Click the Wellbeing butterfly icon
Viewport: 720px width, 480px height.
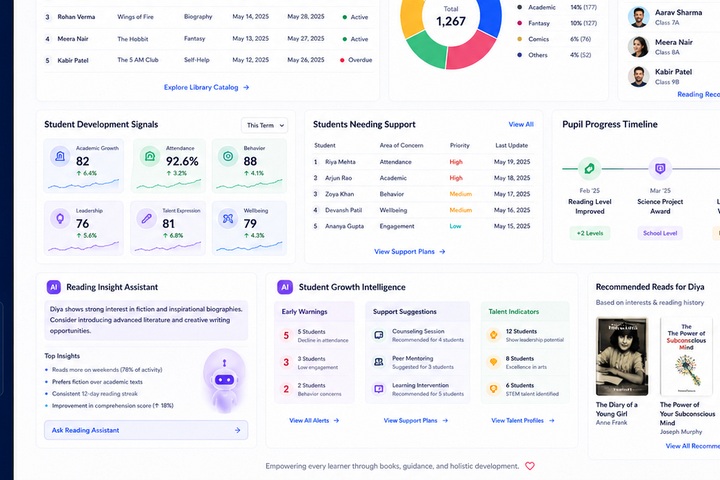[x=228, y=219]
